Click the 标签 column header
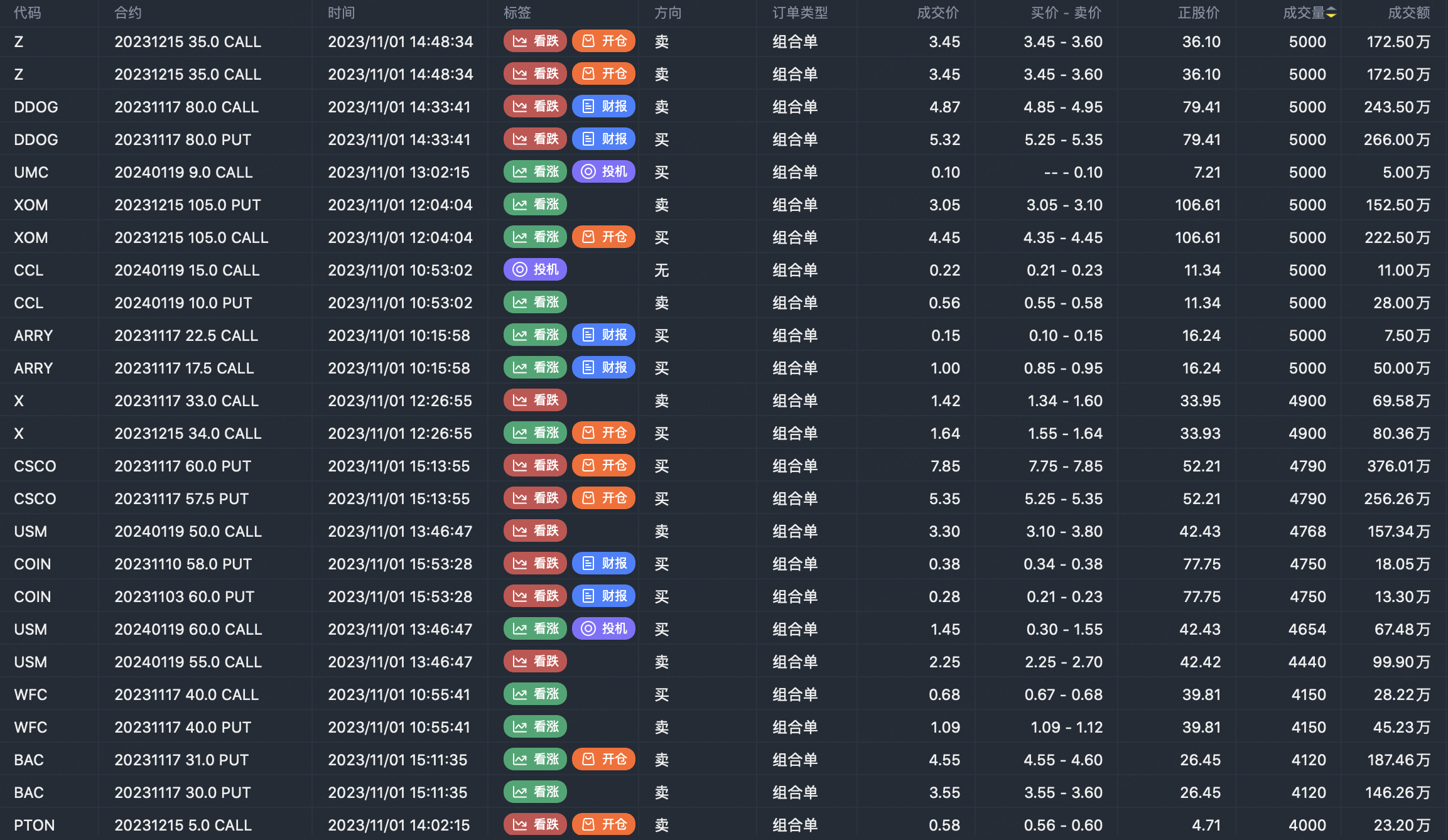Screen dimensions: 1448x840 517,13
